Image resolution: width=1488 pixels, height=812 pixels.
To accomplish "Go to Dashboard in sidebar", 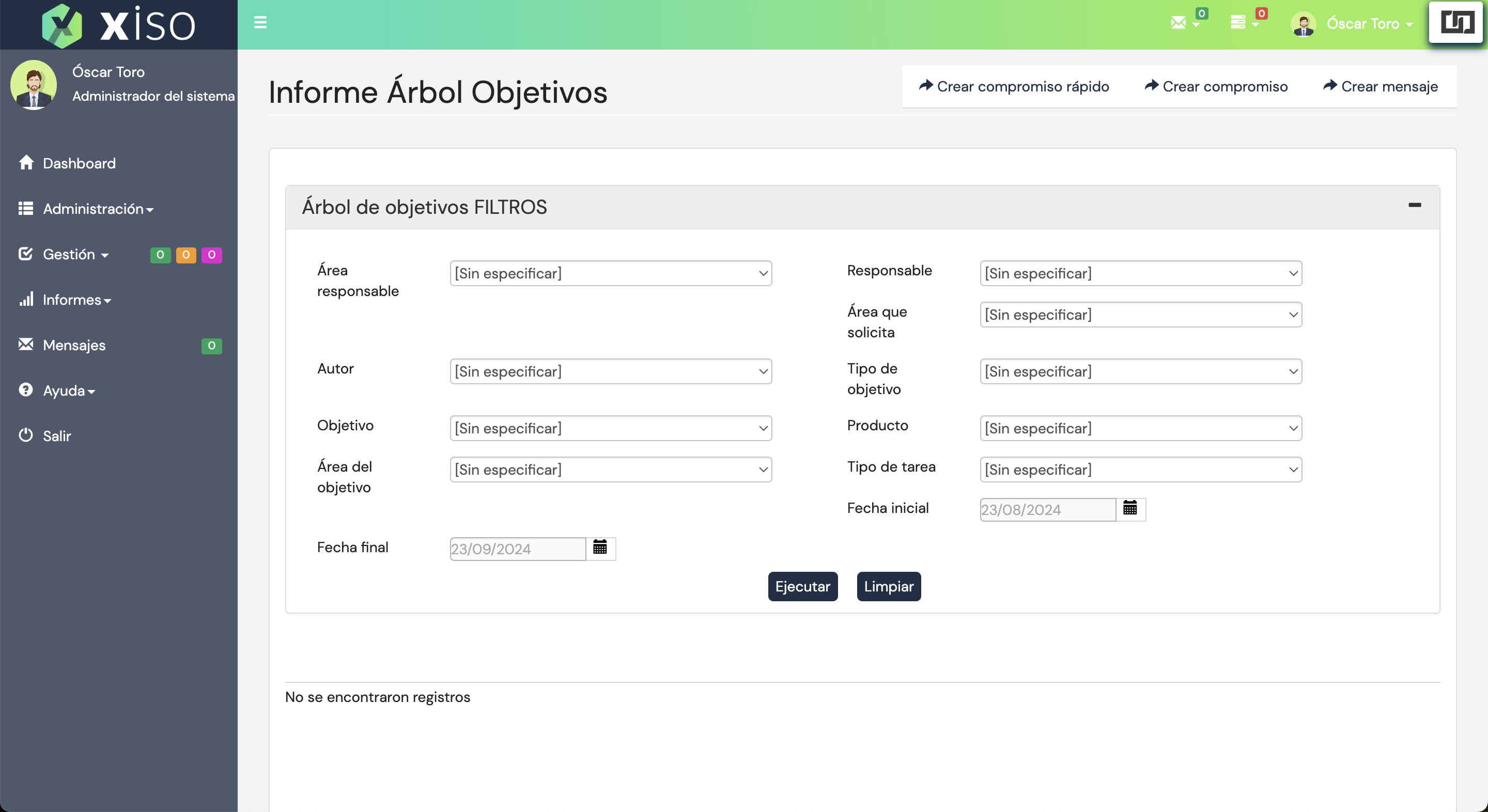I will (x=79, y=163).
